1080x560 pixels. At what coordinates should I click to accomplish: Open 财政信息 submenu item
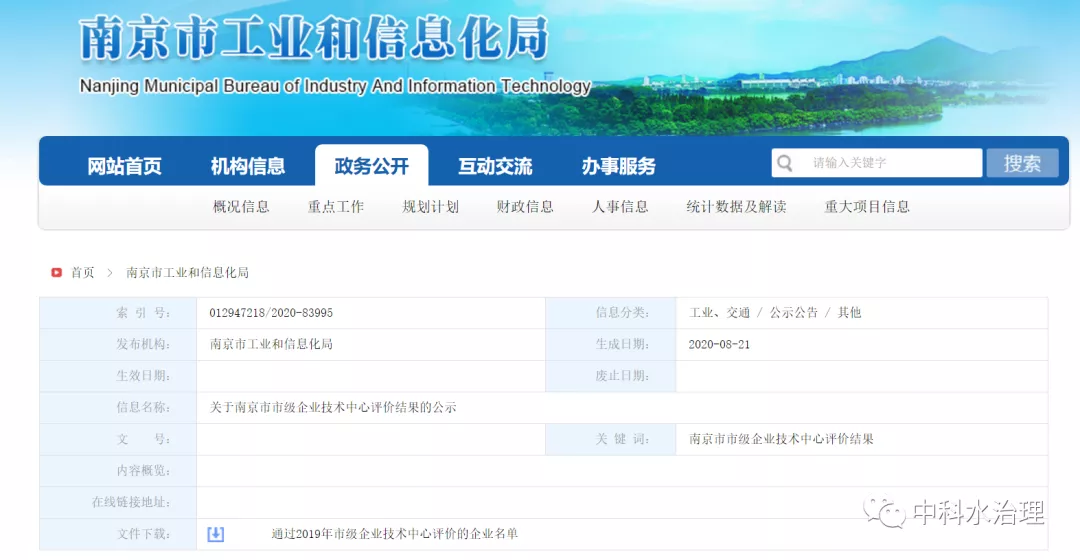[525, 207]
